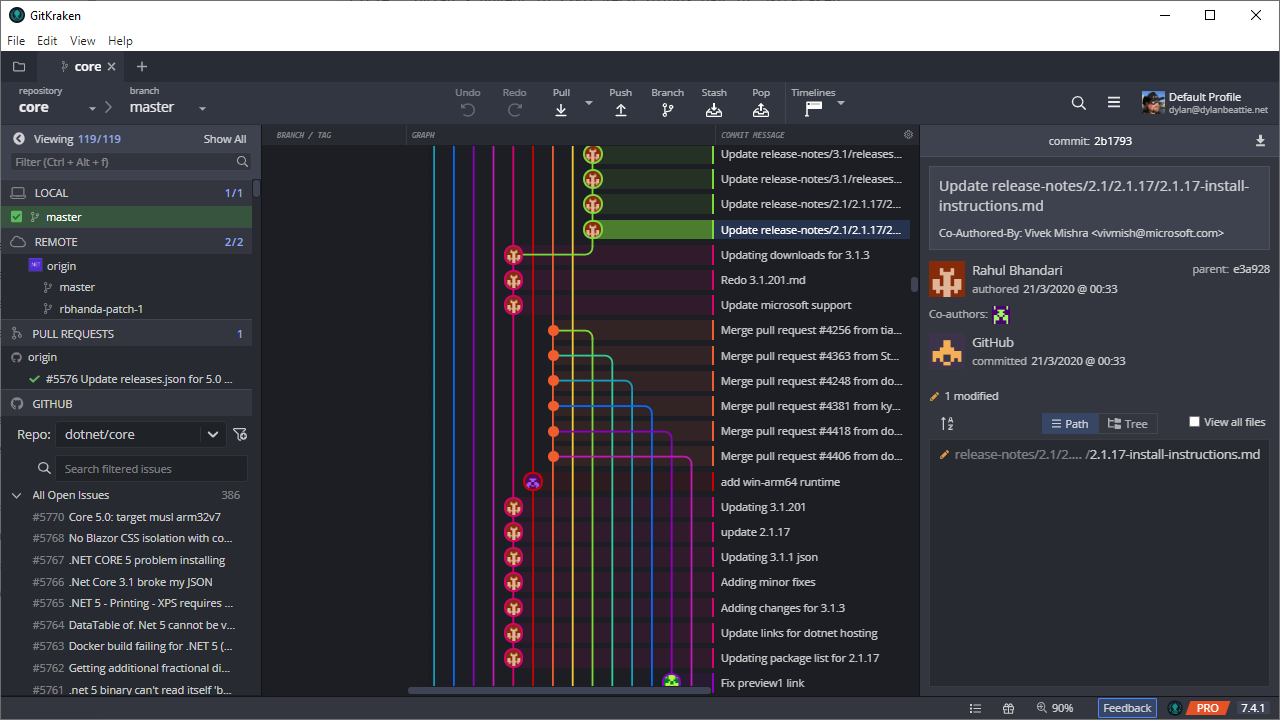1280x720 pixels.
Task: Collapse the REMOTE section header
Action: click(126, 242)
